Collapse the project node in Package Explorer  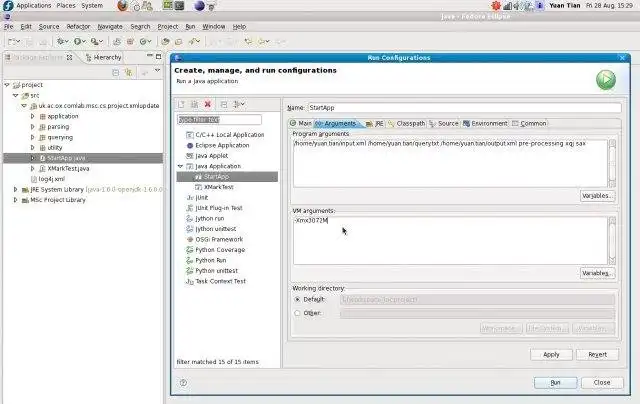(7, 85)
